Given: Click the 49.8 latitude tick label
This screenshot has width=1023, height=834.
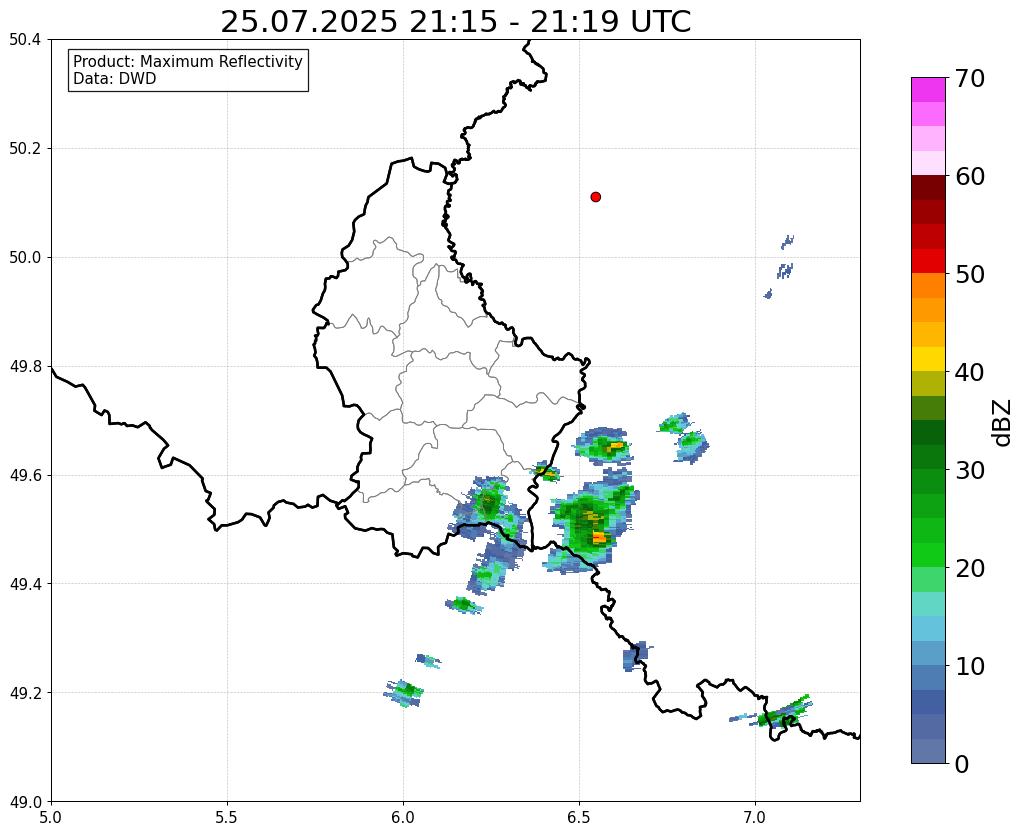Looking at the screenshot, I should 25,367.
